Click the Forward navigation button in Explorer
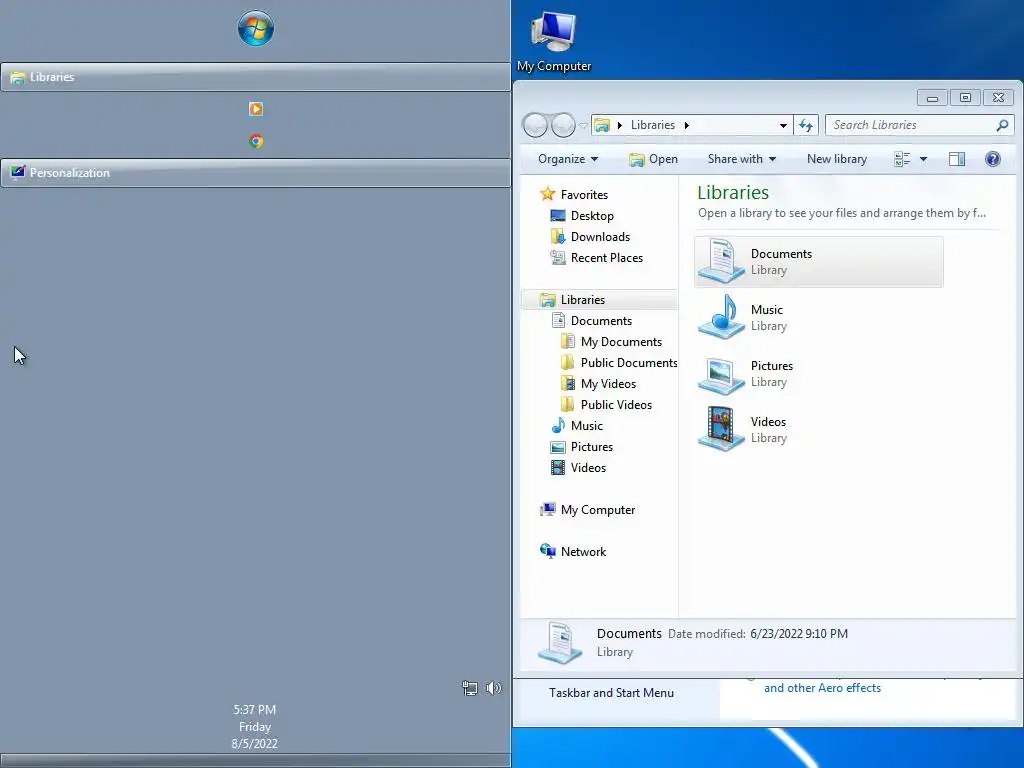1024x768 pixels. coord(563,125)
